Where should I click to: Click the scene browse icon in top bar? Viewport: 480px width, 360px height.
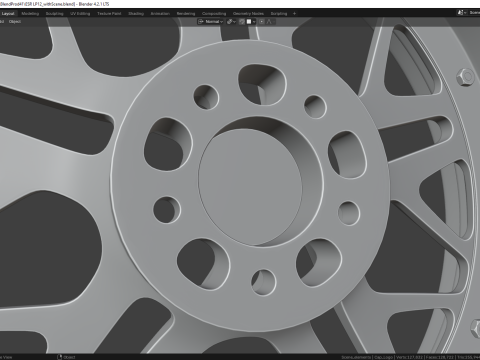(x=462, y=13)
